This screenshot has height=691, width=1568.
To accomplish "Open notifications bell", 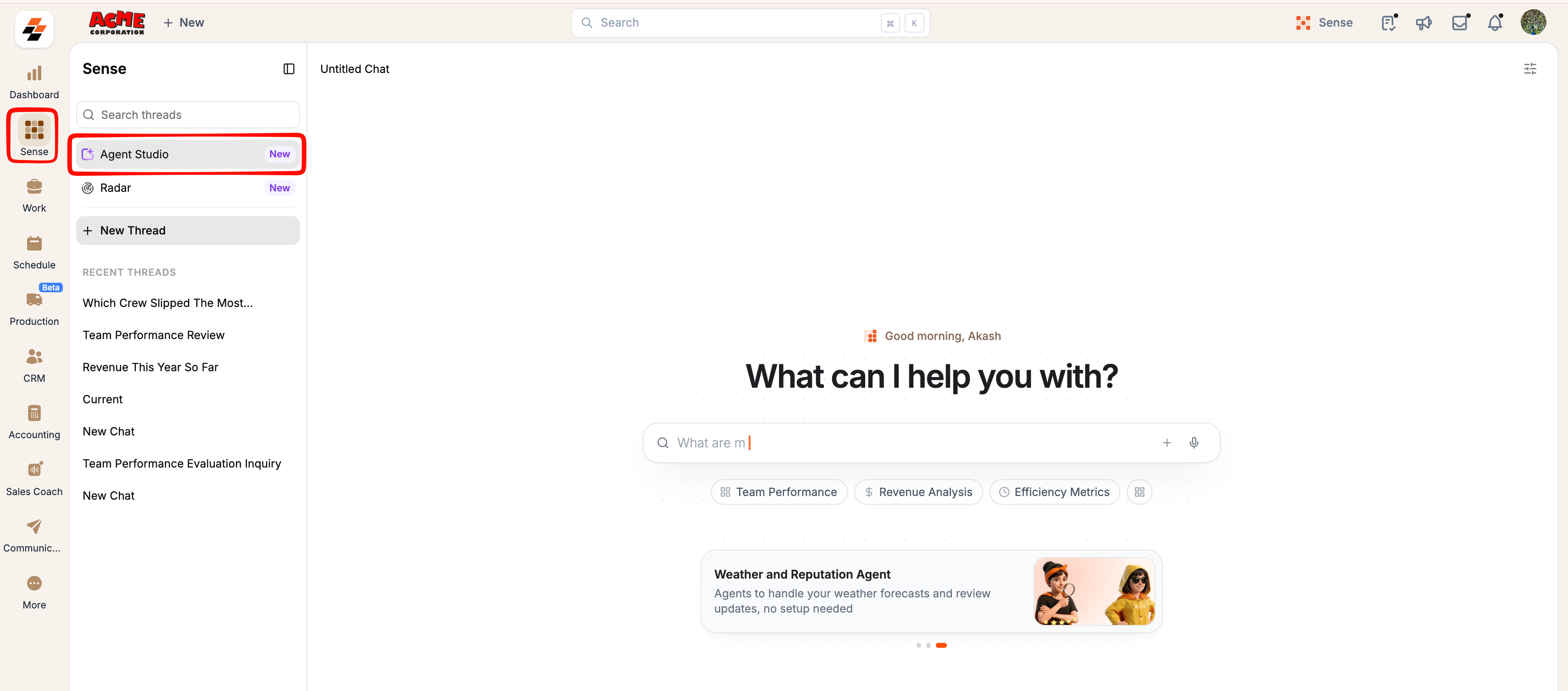I will point(1495,23).
